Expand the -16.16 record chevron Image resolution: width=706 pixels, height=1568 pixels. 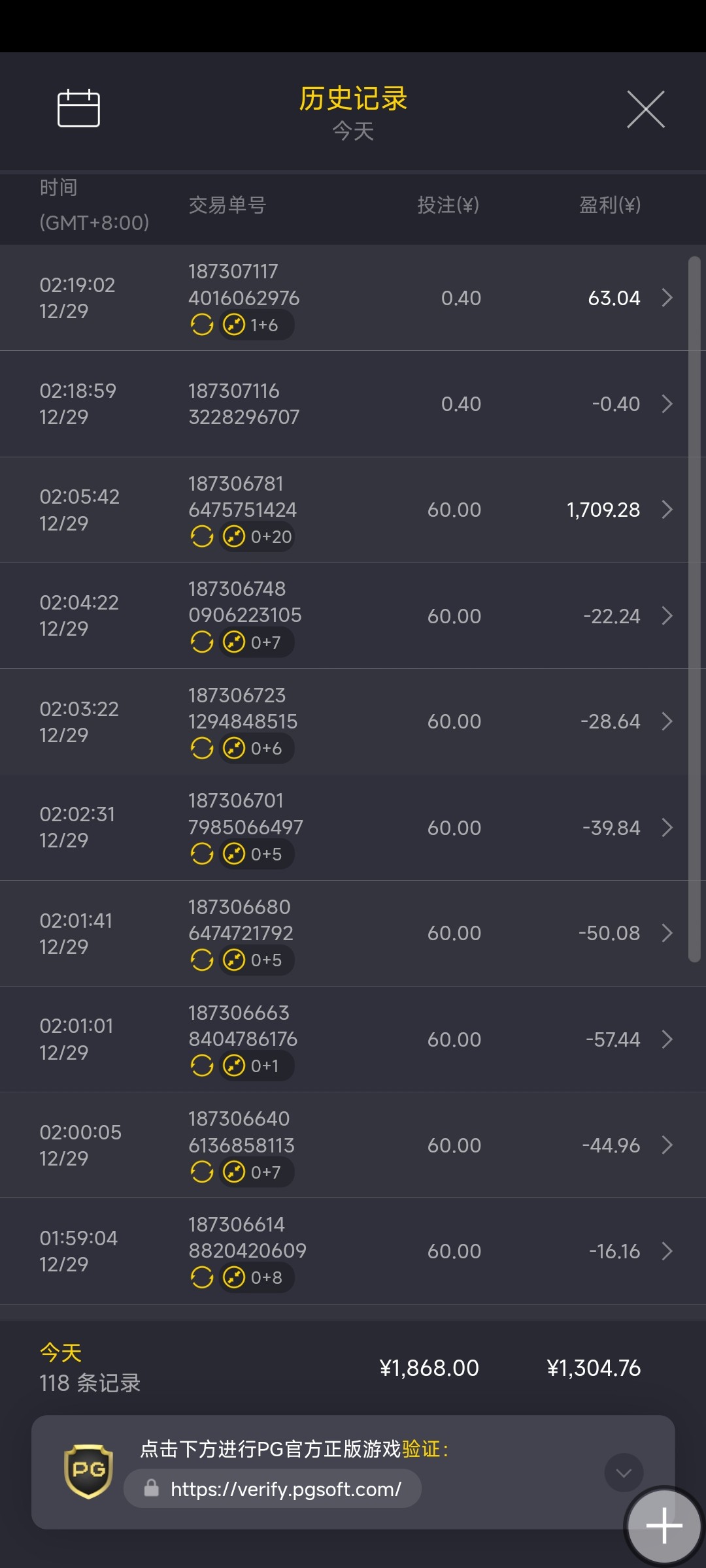[x=667, y=1251]
